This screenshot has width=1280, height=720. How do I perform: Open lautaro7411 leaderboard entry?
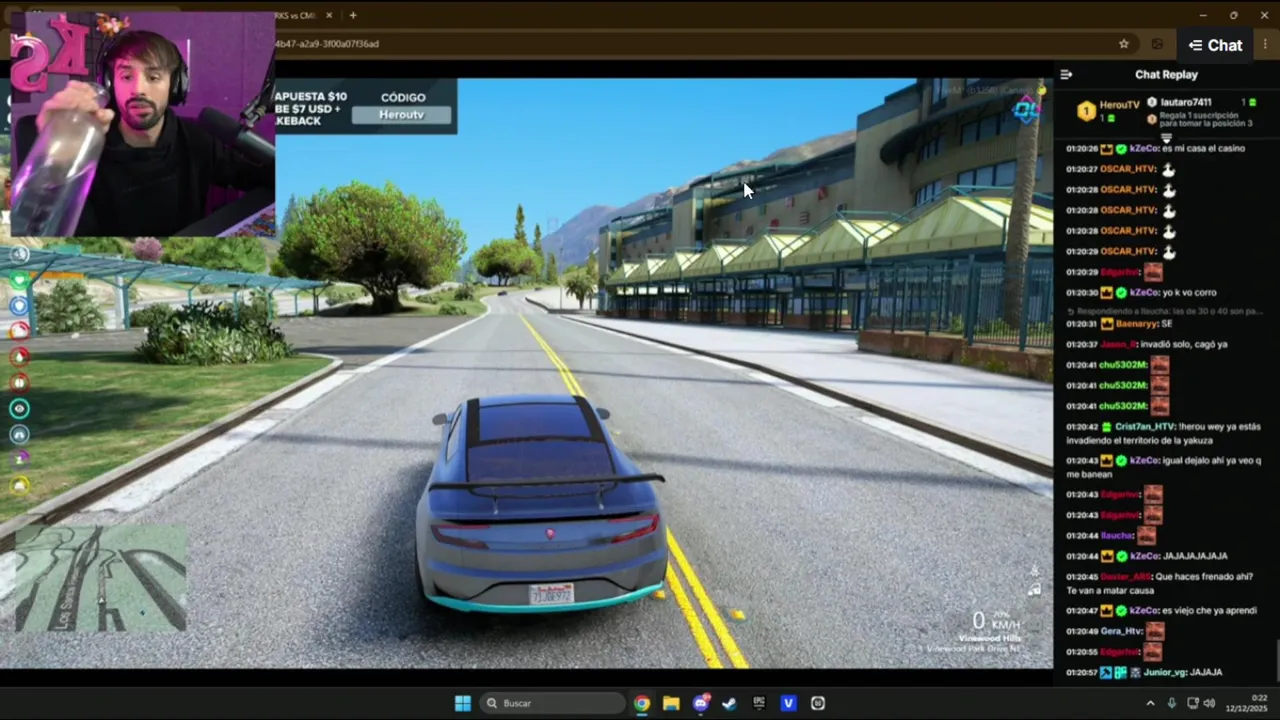coord(1201,102)
